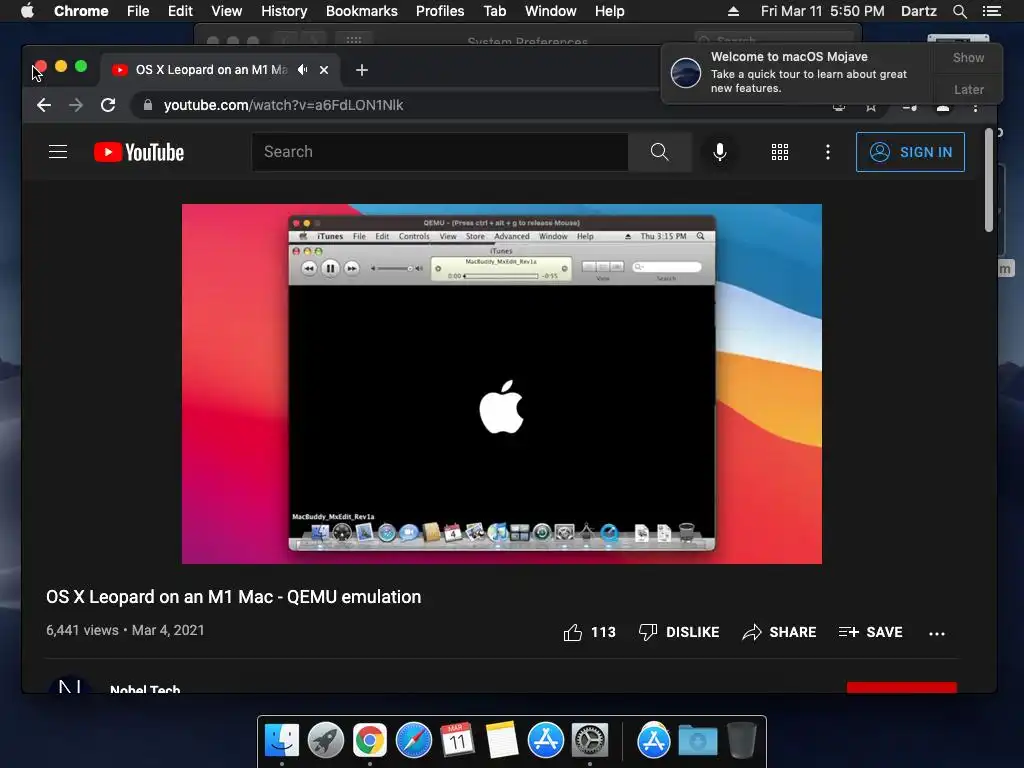Screen dimensions: 1024x768
Task: Open the YouTube guide hamburger menu
Action: (57, 152)
